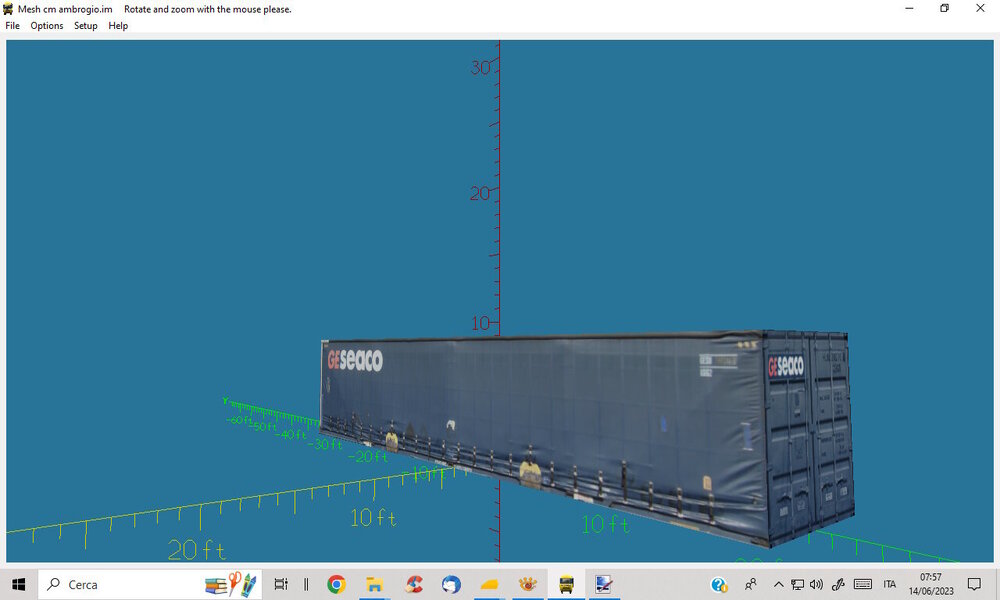This screenshot has height=600, width=1000.
Task: Open the Help menu
Action: 118,26
